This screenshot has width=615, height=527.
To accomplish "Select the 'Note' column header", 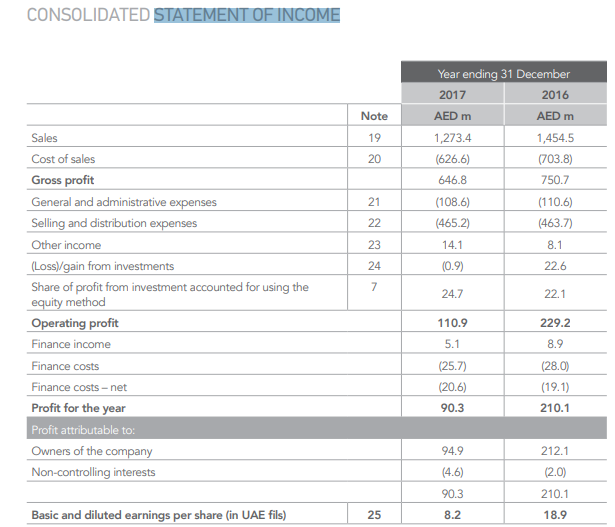I will (x=373, y=117).
